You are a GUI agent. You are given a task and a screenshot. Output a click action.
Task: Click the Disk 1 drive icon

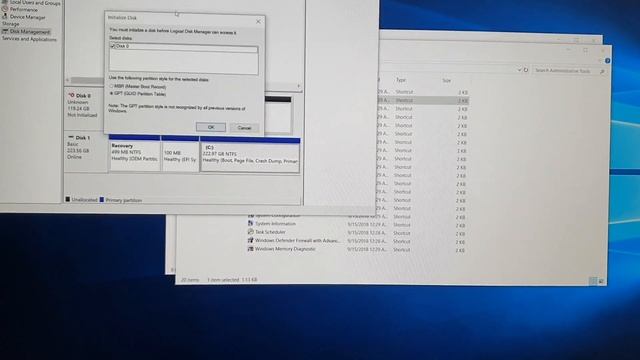[x=71, y=137]
